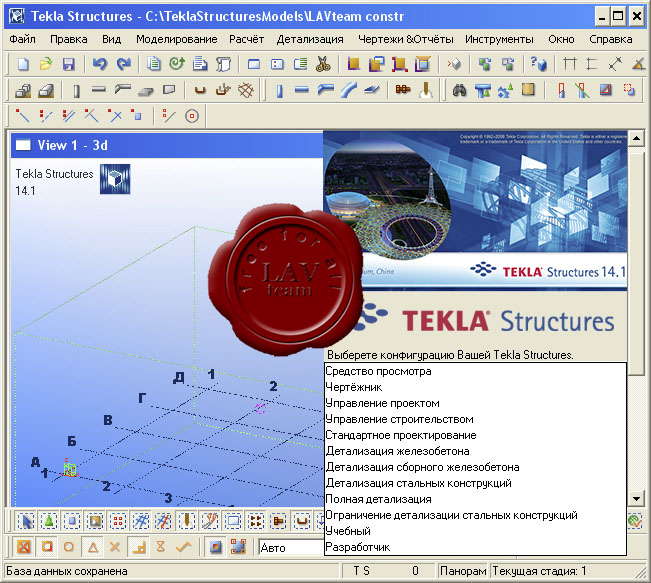Open the Инструменты menu
Image resolution: width=651 pixels, height=583 pixels.
(x=499, y=39)
